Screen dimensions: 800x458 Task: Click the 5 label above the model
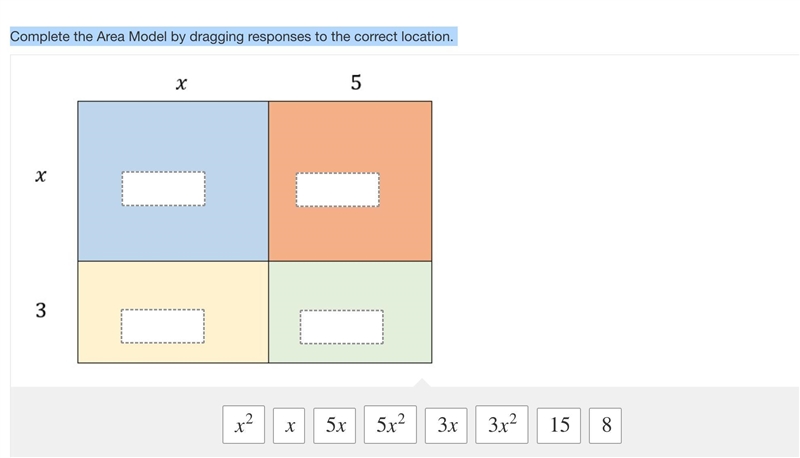tap(356, 82)
